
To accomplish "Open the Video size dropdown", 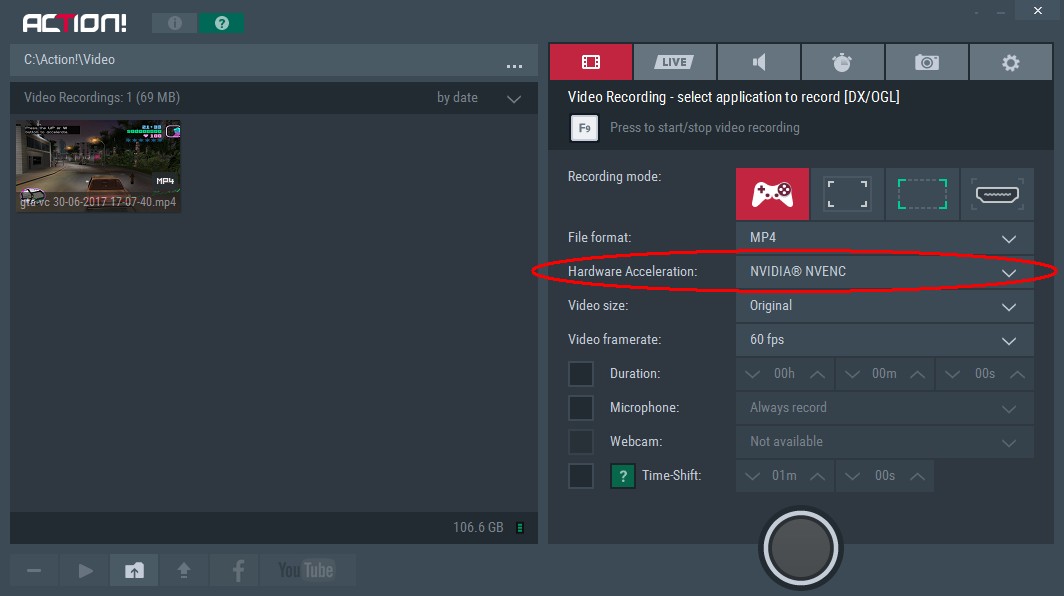I will click(885, 305).
